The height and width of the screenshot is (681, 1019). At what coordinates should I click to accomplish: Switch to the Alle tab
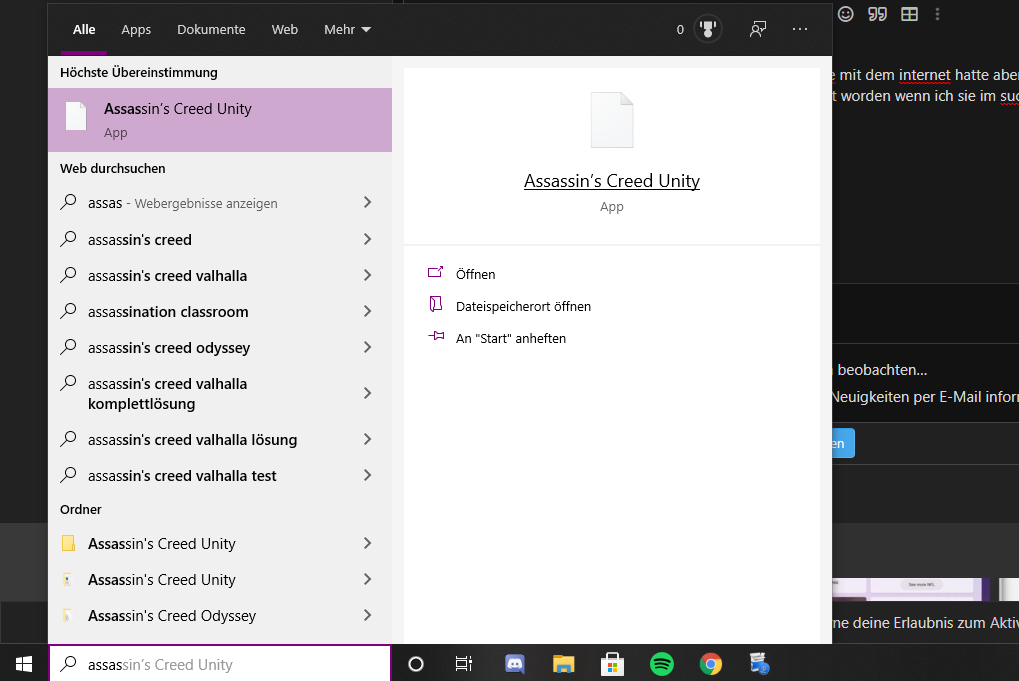tap(84, 29)
